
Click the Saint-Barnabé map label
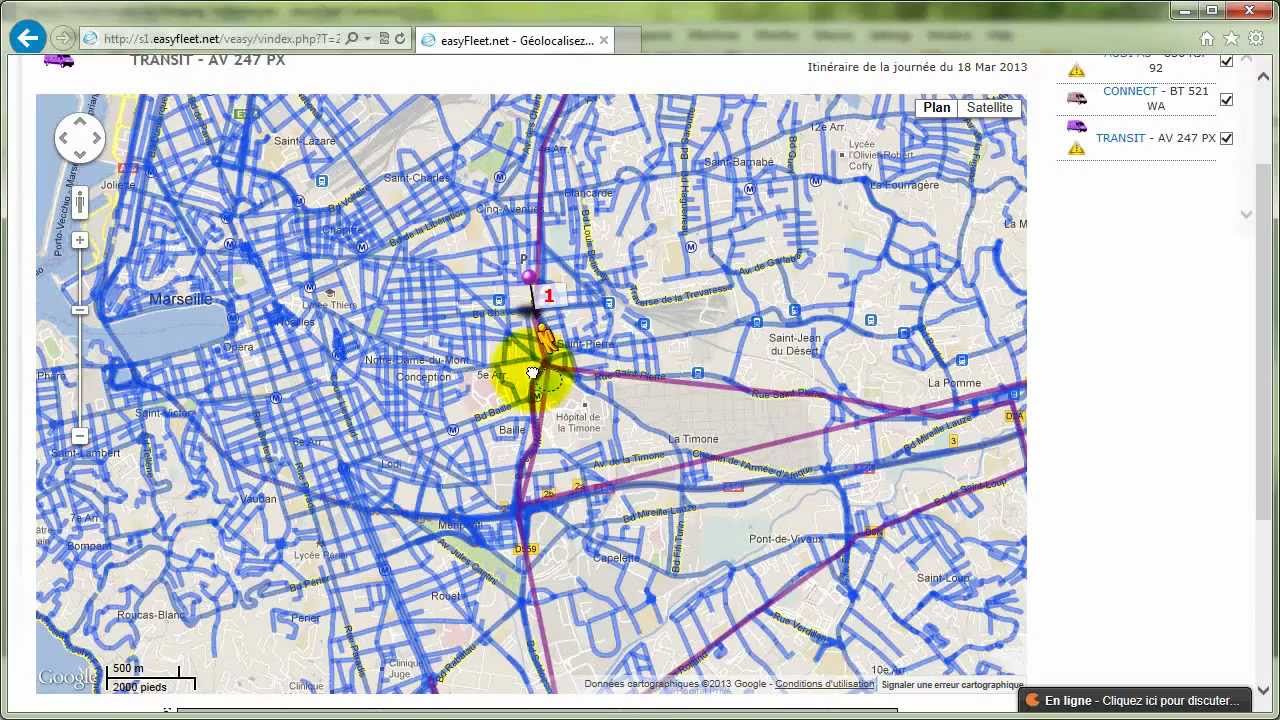click(x=738, y=162)
